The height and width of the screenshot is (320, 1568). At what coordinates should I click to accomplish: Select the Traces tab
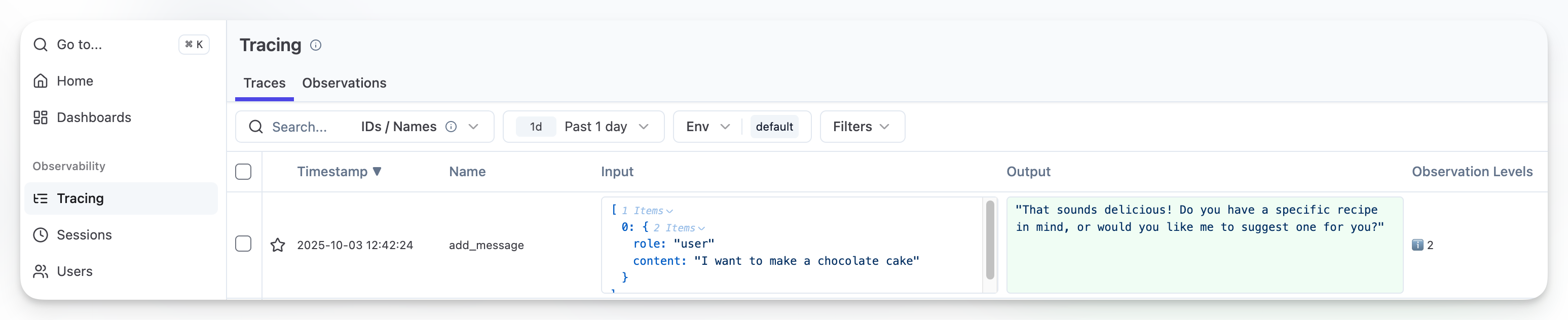tap(264, 84)
